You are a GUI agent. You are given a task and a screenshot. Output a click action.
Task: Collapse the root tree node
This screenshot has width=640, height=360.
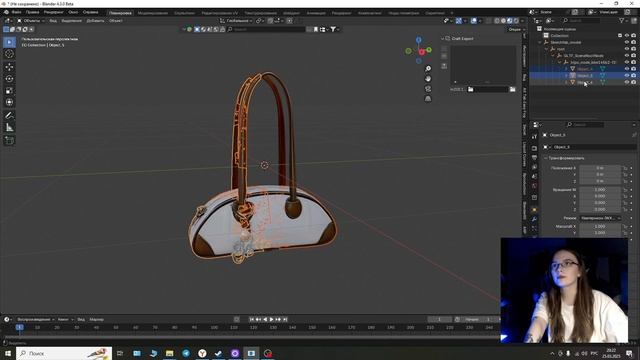tap(547, 49)
